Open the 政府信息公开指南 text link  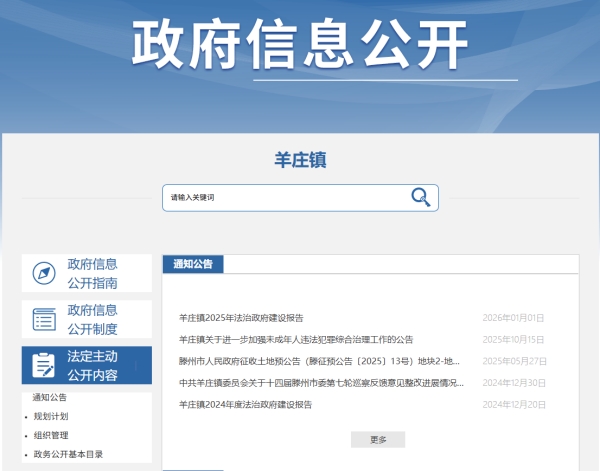point(93,273)
